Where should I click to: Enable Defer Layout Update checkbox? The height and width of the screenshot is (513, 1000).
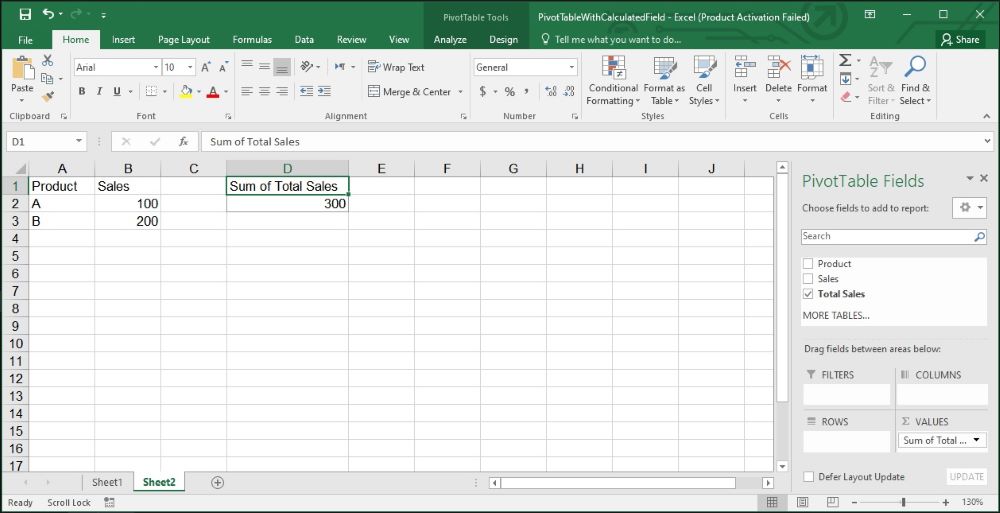[x=808, y=477]
